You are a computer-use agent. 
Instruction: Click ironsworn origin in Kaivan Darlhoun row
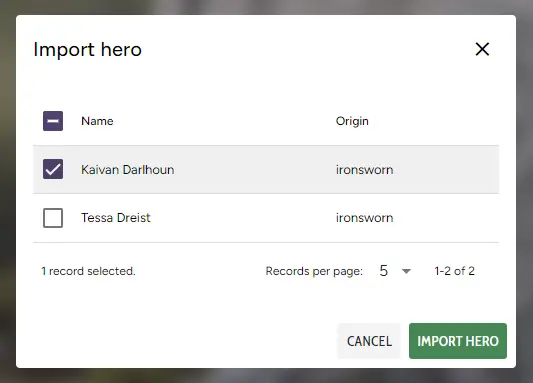coord(364,170)
